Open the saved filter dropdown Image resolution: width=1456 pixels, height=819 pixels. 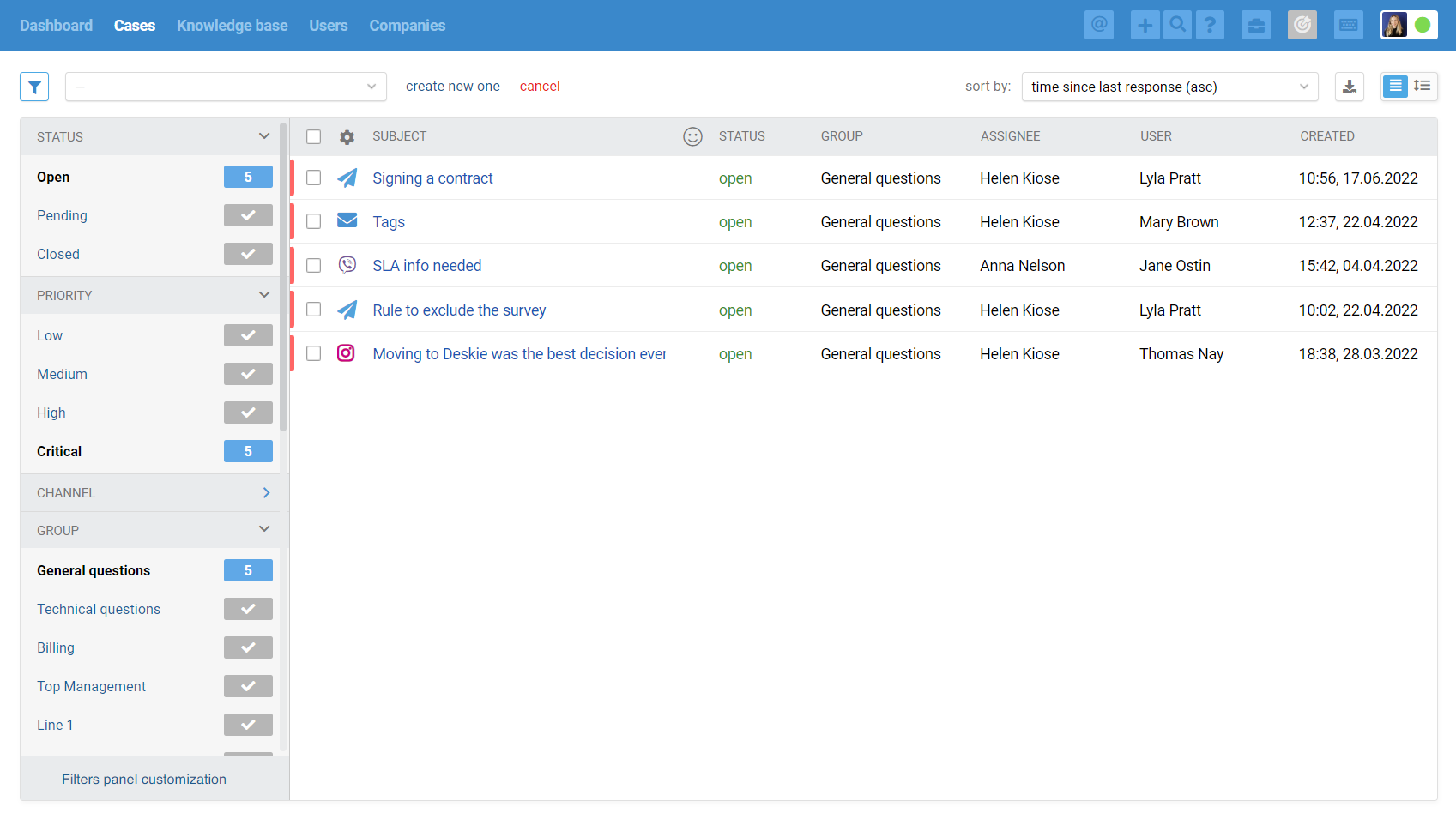226,87
